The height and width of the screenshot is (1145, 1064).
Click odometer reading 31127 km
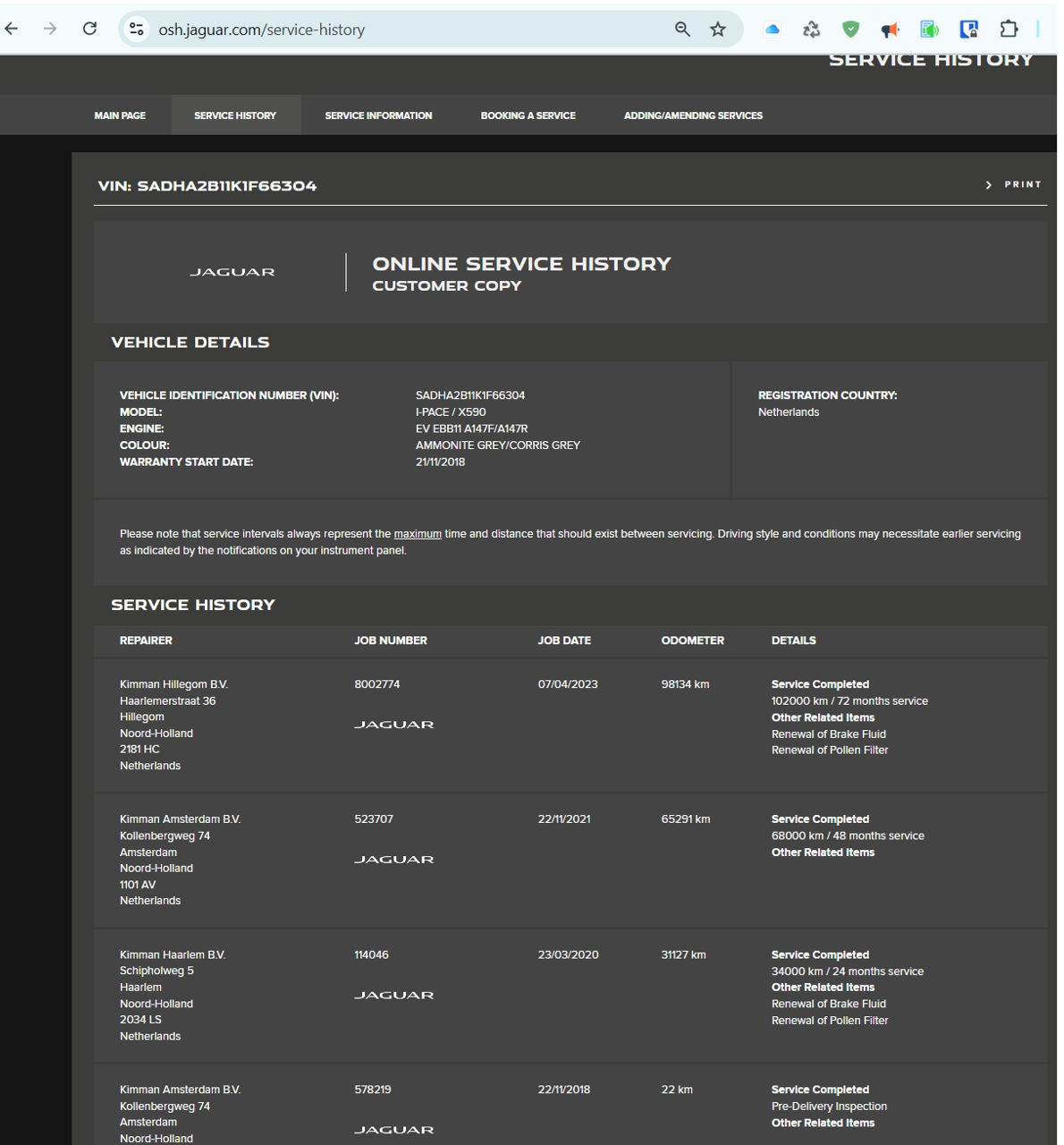tap(683, 955)
